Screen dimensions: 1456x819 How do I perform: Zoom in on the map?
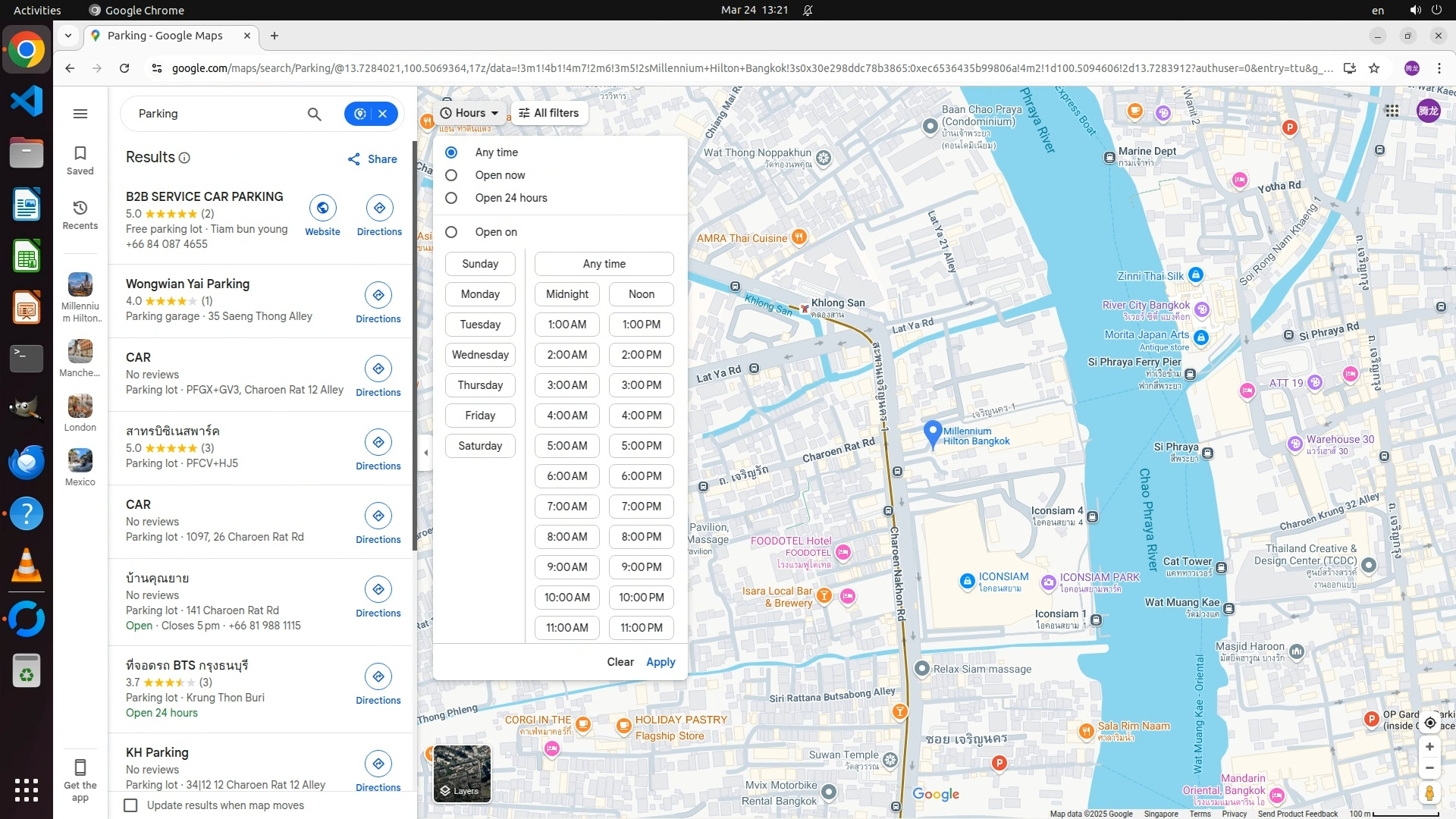pyautogui.click(x=1429, y=747)
